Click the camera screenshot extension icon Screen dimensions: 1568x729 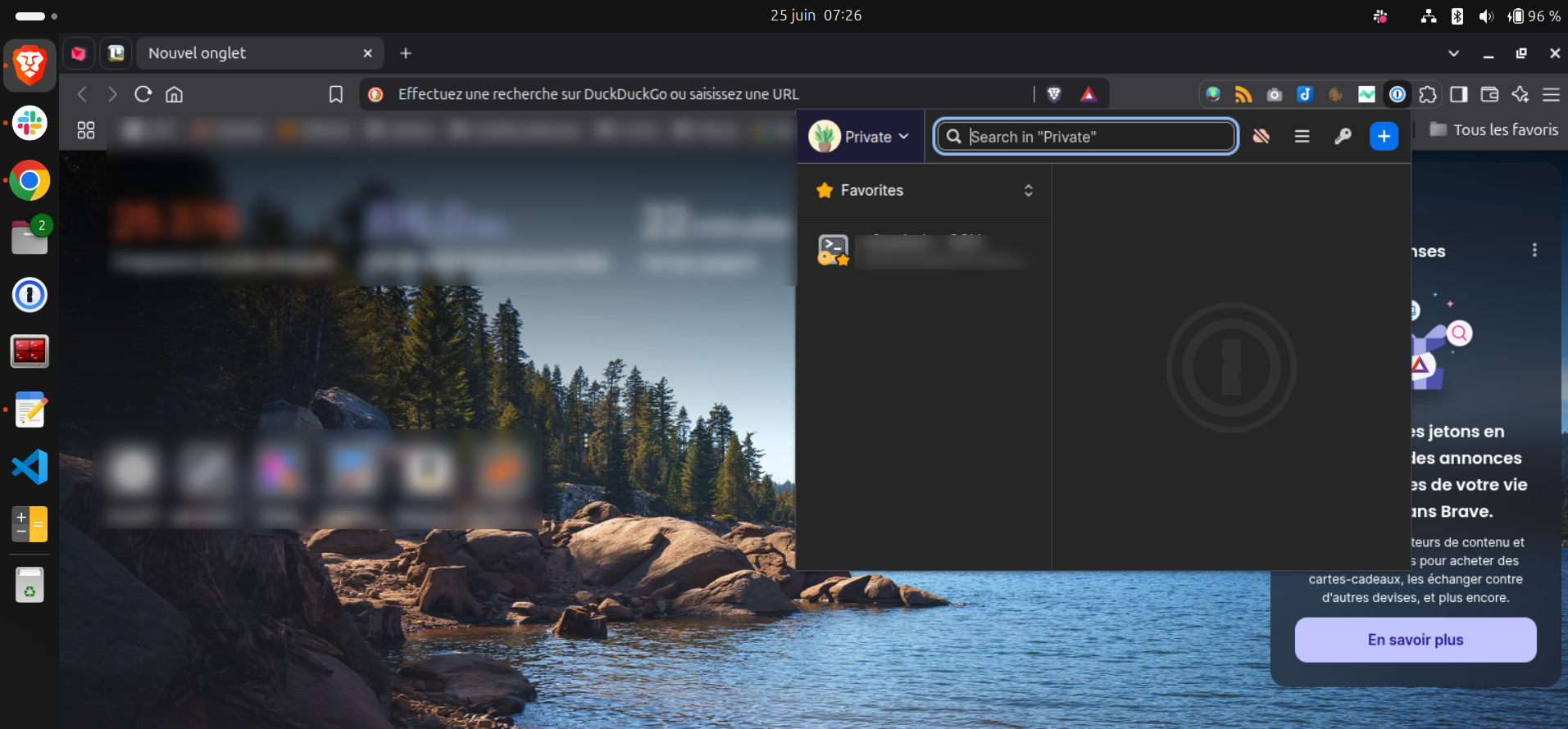click(1275, 94)
